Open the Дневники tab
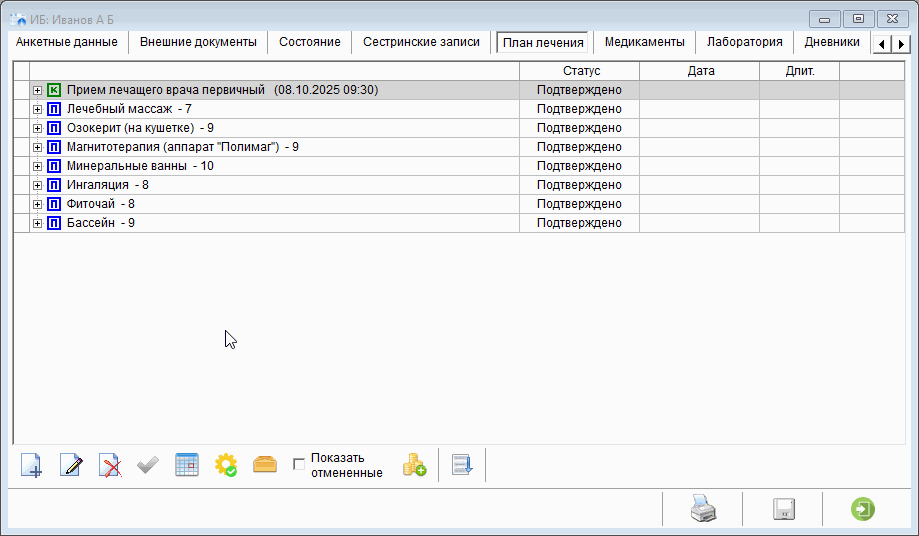 pyautogui.click(x=832, y=42)
